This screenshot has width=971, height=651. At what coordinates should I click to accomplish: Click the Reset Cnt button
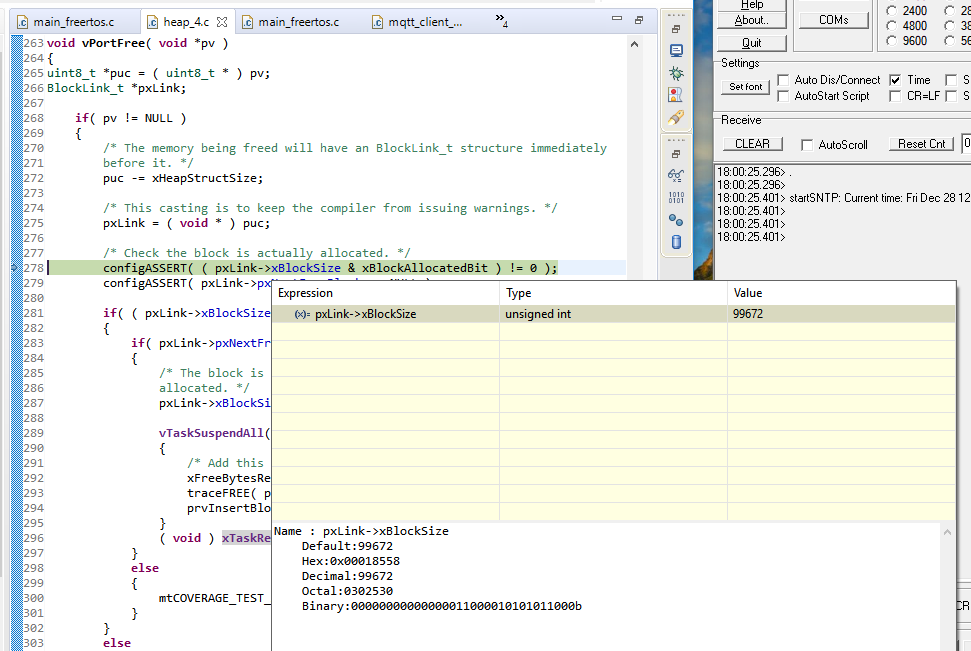click(x=921, y=144)
